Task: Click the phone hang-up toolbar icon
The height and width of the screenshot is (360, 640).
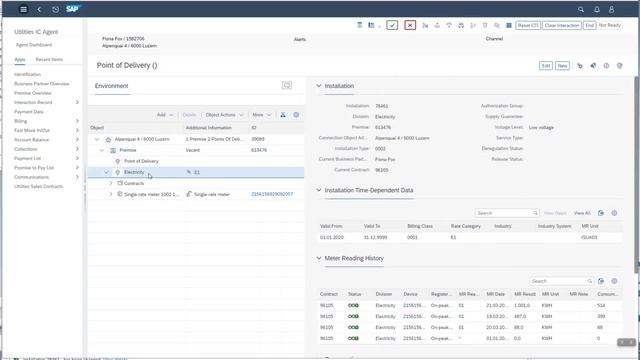Action: [449, 25]
